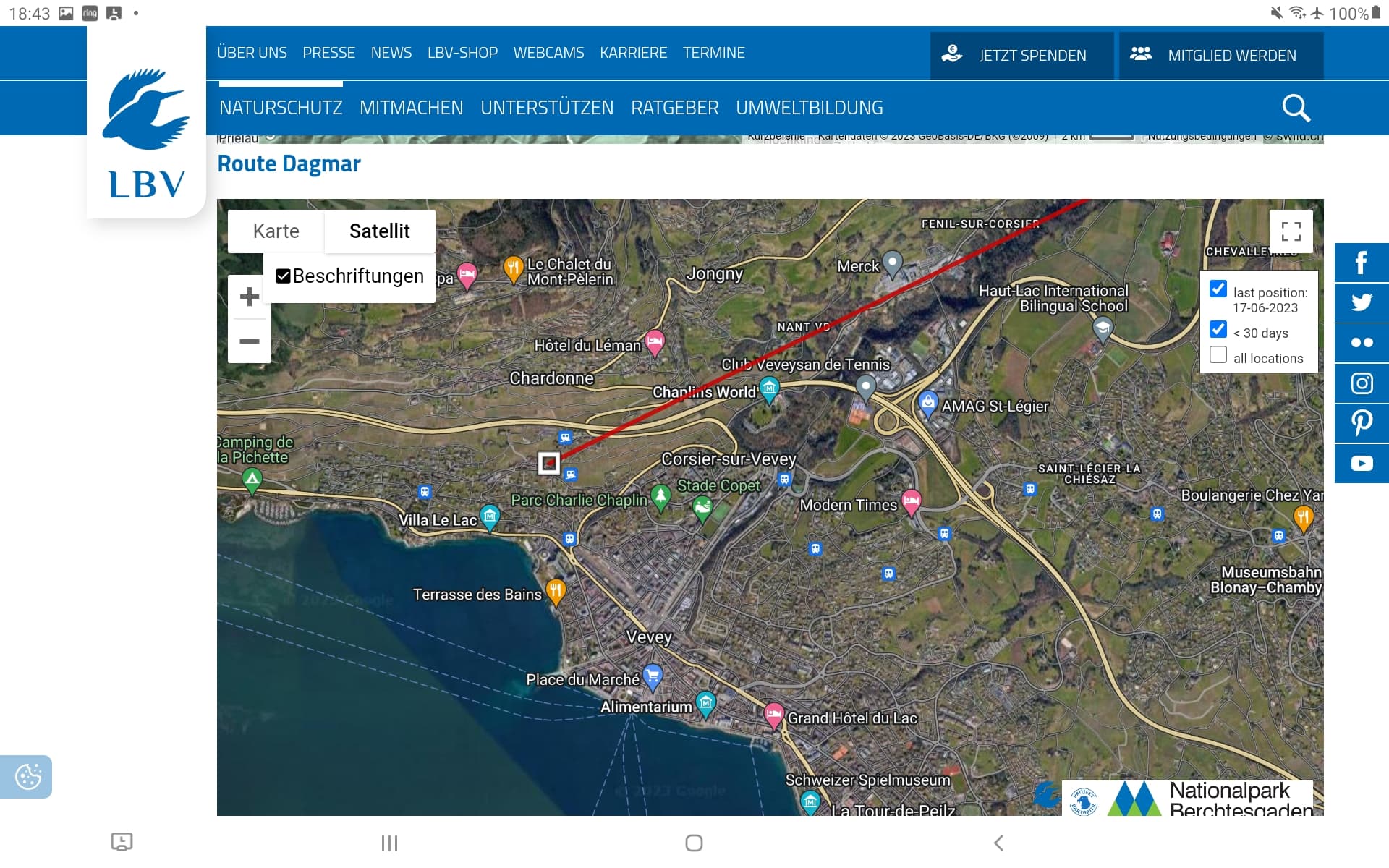Screen dimensions: 1389x868
Task: Open cookie settings icon
Action: [27, 777]
